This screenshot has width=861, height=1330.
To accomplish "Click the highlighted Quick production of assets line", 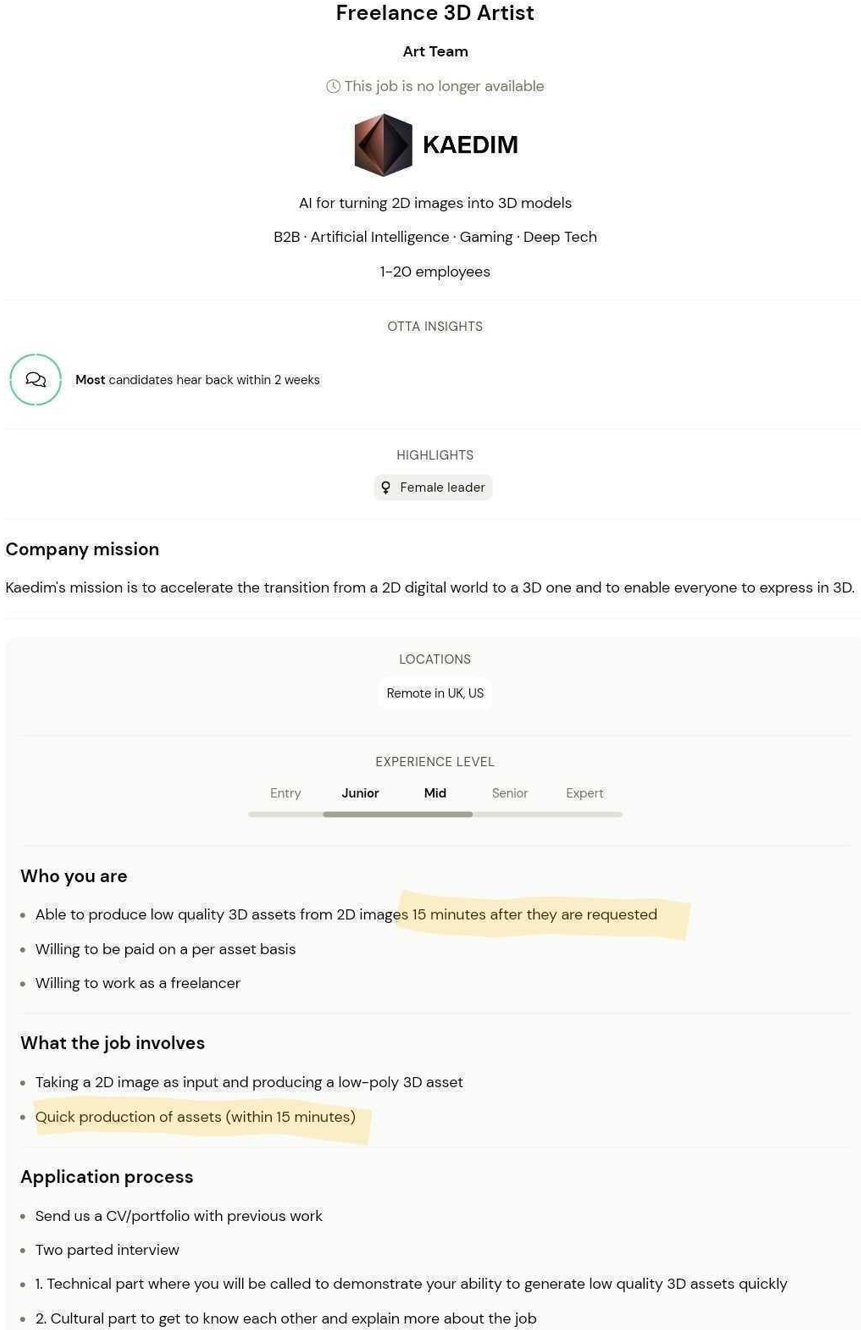I will click(195, 1116).
